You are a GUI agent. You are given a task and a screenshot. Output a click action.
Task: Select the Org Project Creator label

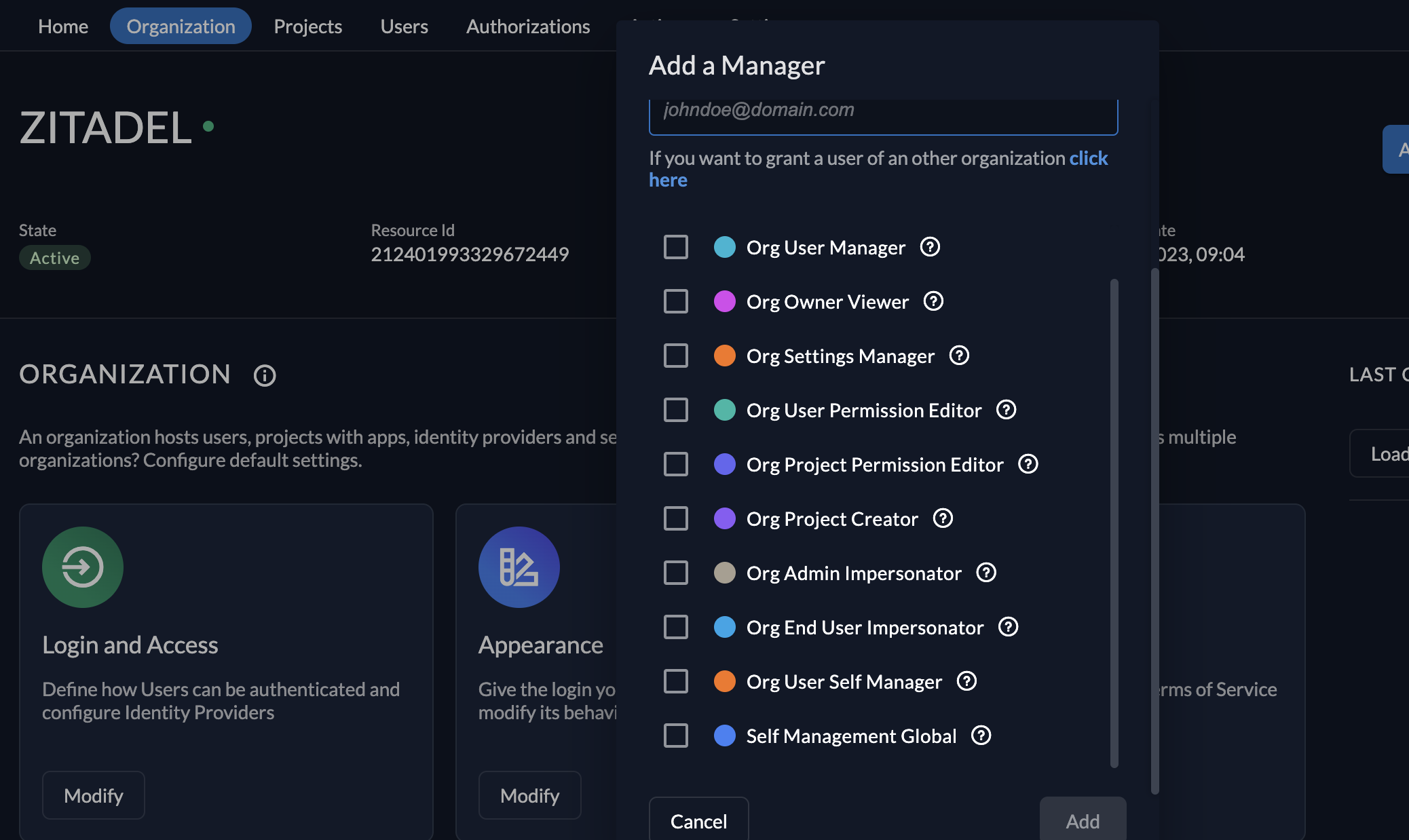point(832,518)
